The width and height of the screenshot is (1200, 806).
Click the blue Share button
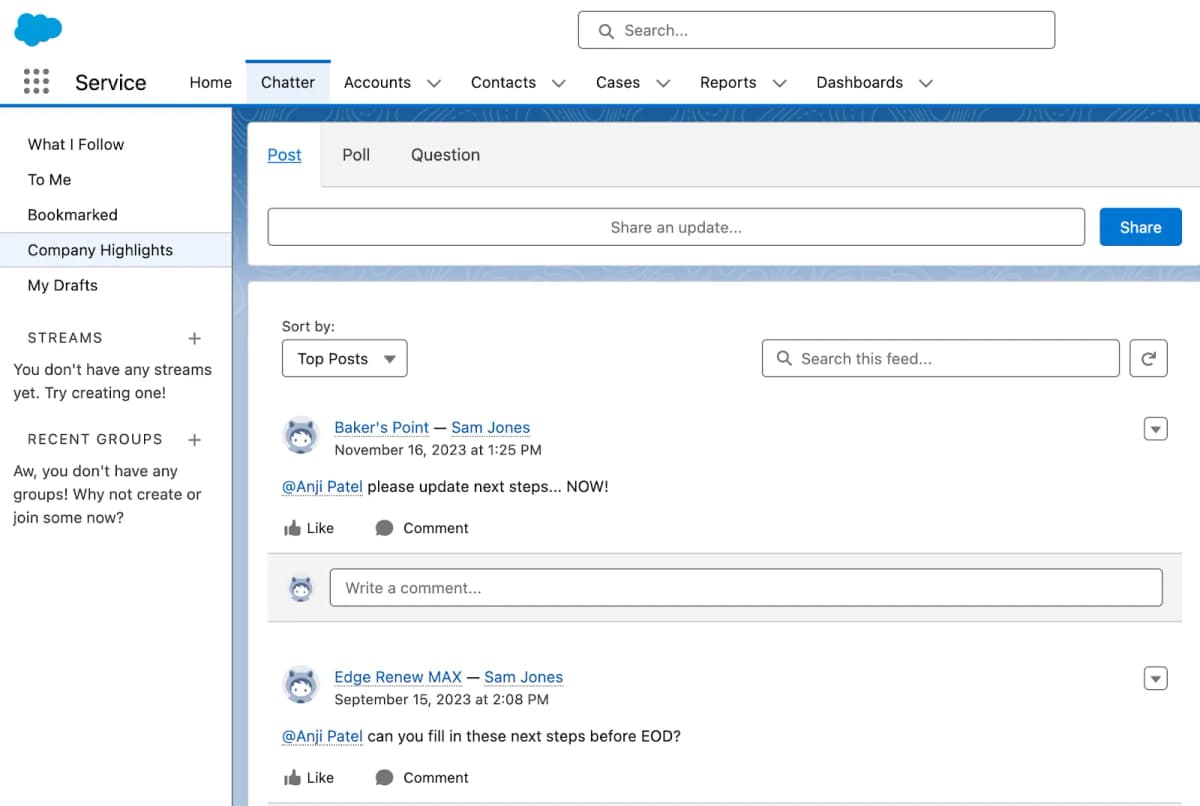point(1141,227)
